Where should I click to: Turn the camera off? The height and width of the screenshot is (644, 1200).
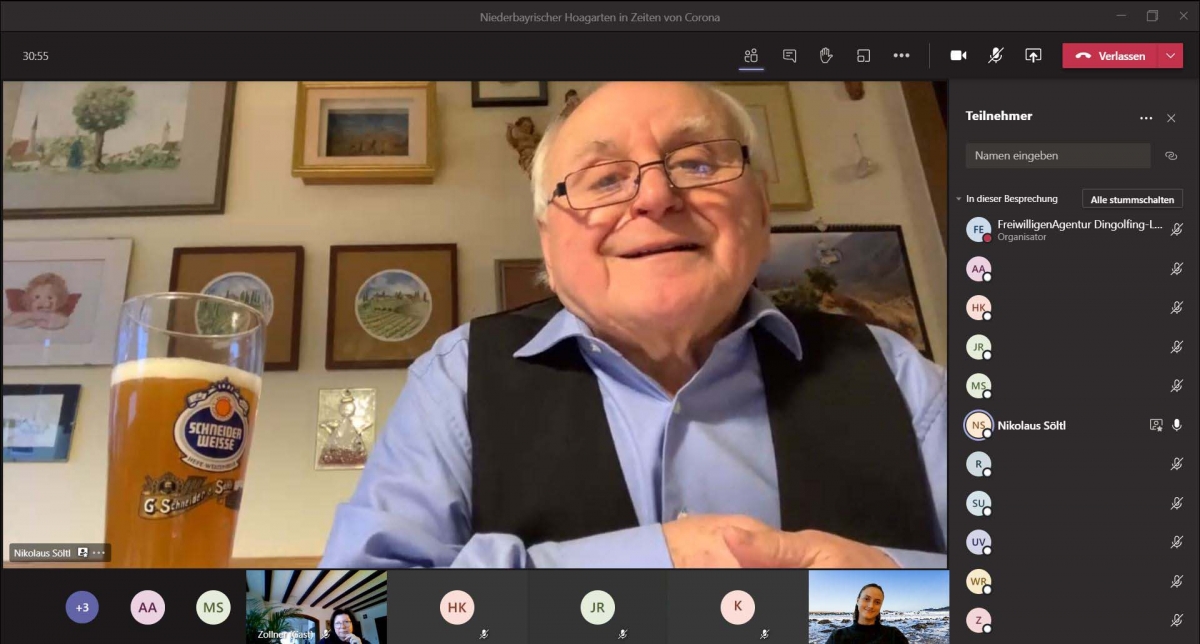point(958,56)
